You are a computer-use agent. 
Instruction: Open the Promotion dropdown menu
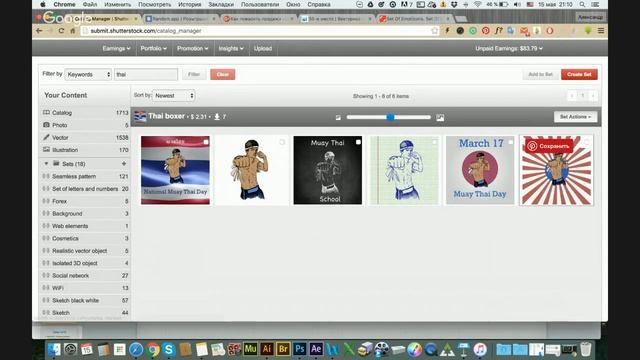(192, 49)
